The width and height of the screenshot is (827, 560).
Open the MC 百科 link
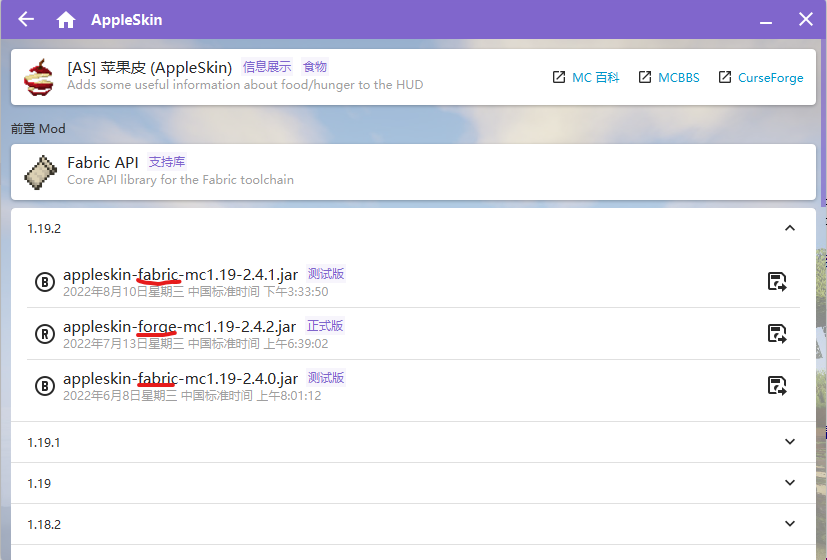[586, 77]
